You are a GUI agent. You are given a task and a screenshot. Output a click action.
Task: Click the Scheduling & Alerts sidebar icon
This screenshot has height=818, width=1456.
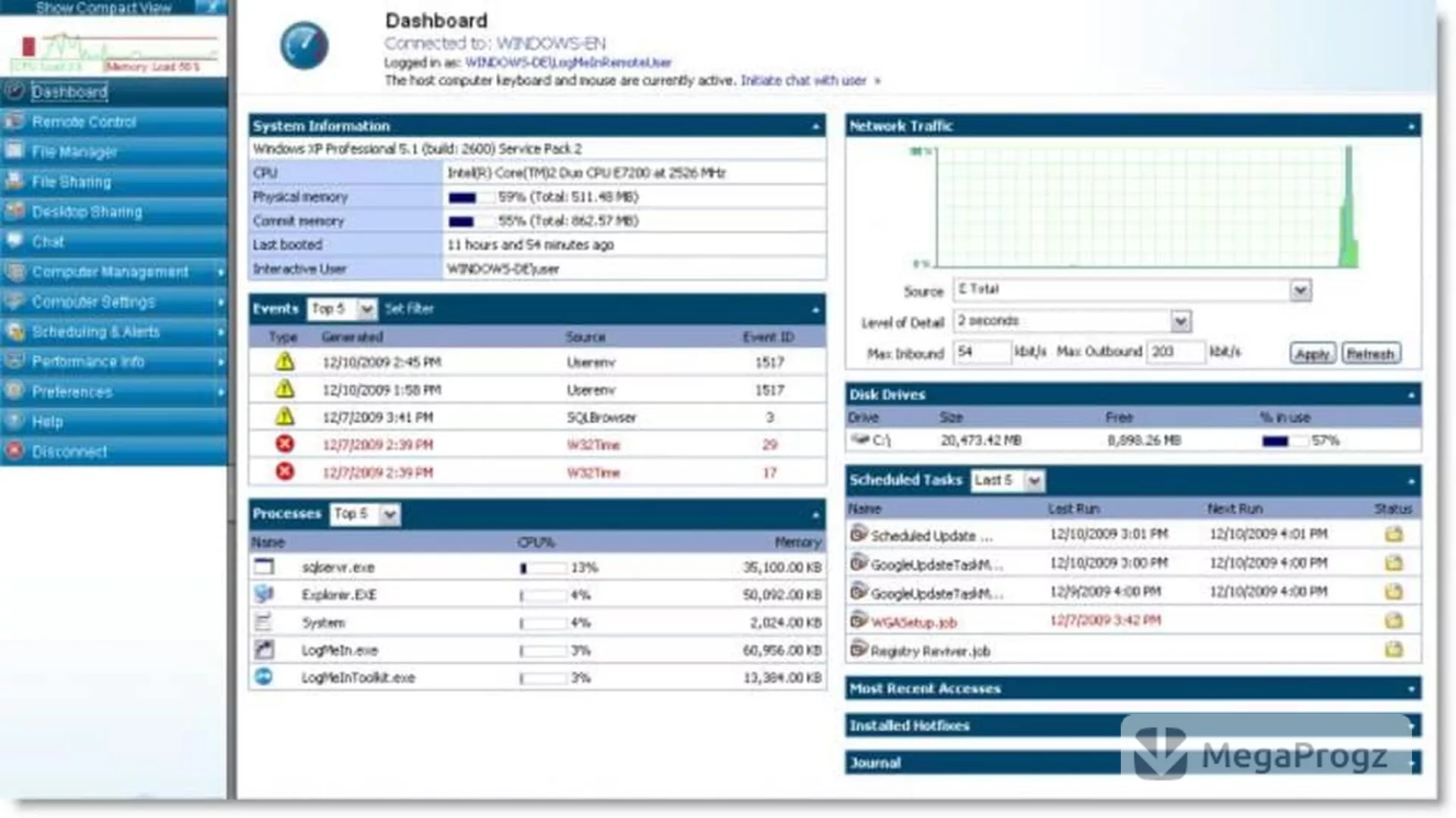14,331
